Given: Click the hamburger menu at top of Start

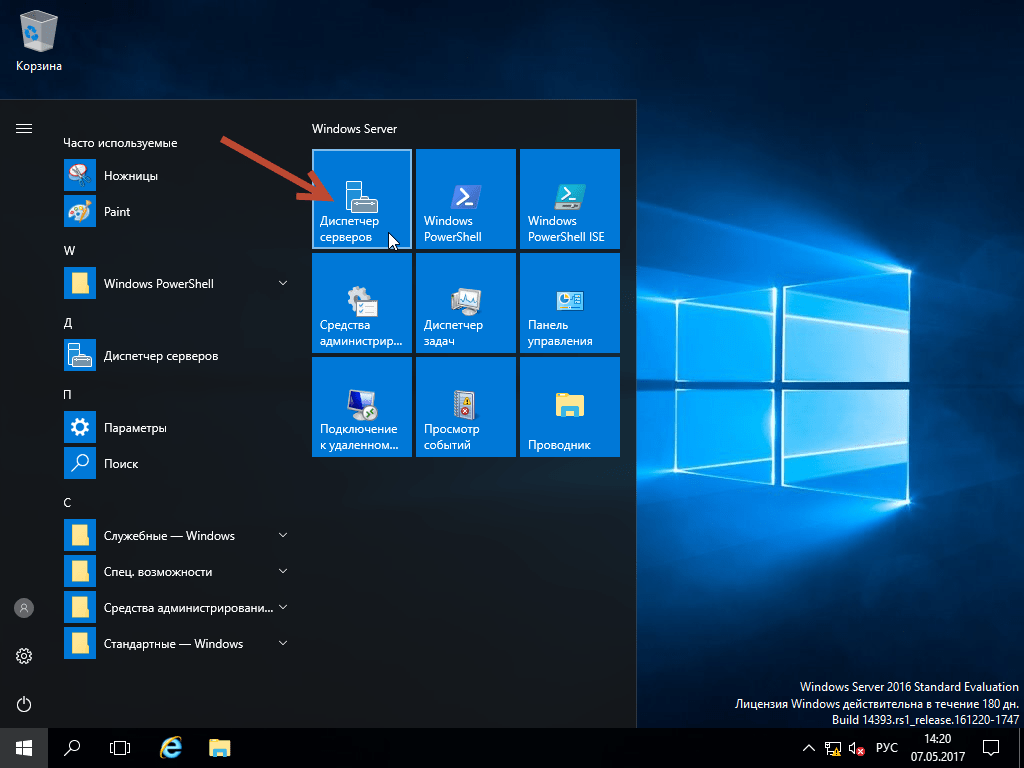Looking at the screenshot, I should click(x=24, y=129).
